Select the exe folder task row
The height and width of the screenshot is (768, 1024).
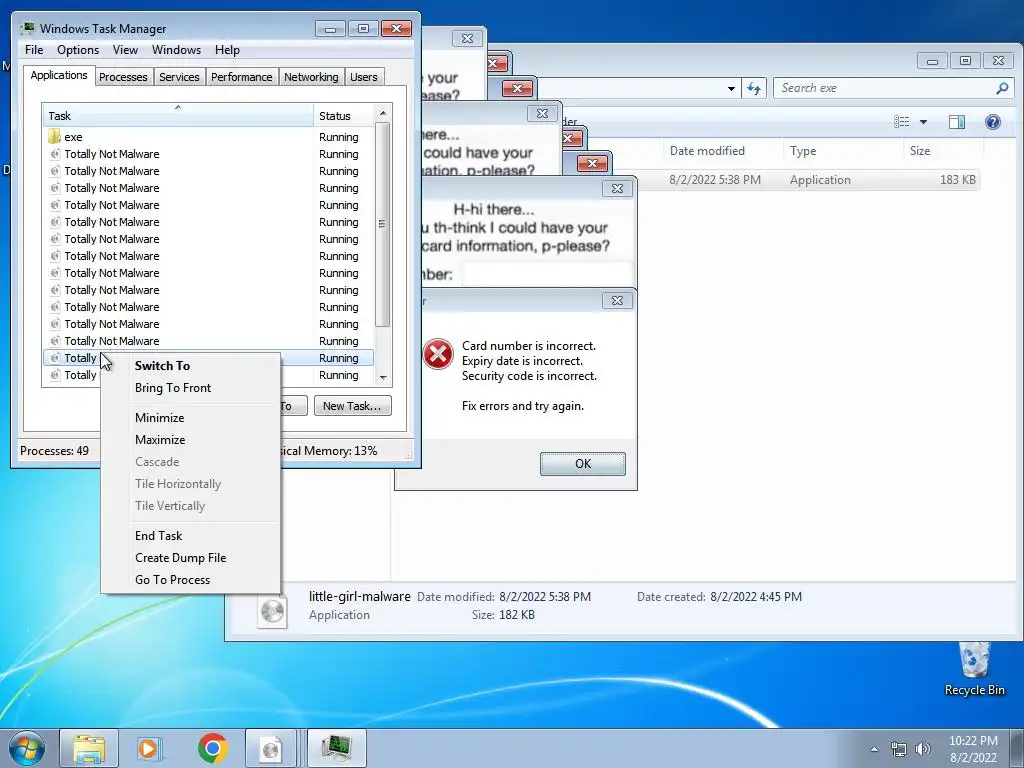(x=208, y=137)
